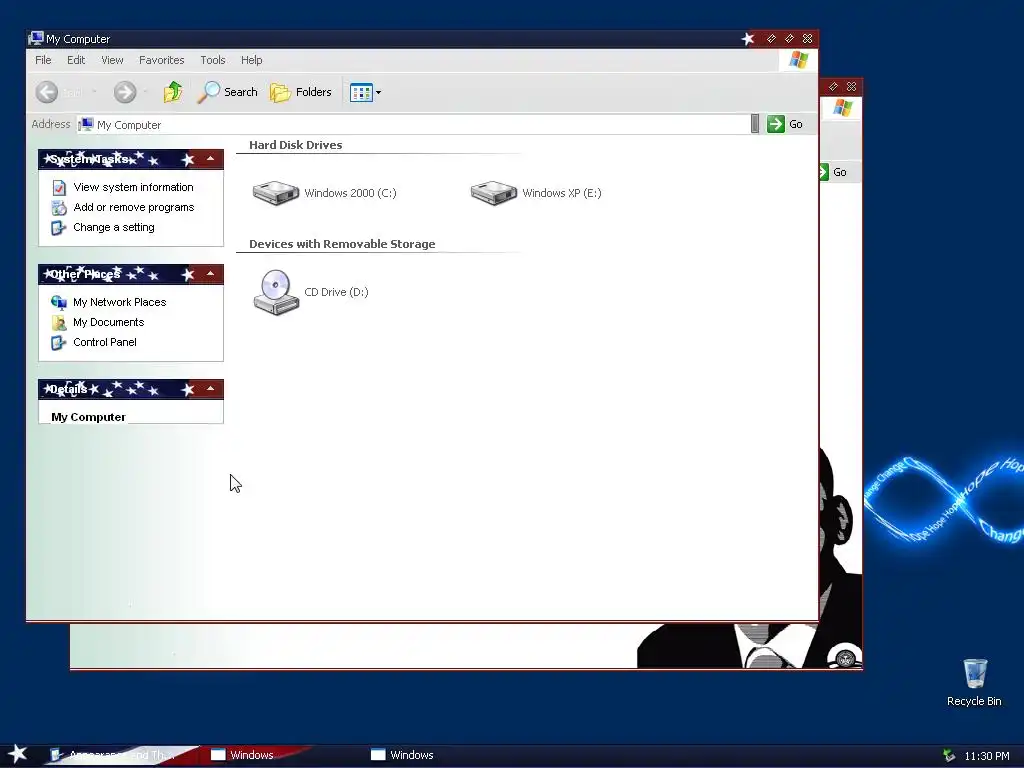Go up one folder level
Screen dimensions: 1024x768
[173, 92]
